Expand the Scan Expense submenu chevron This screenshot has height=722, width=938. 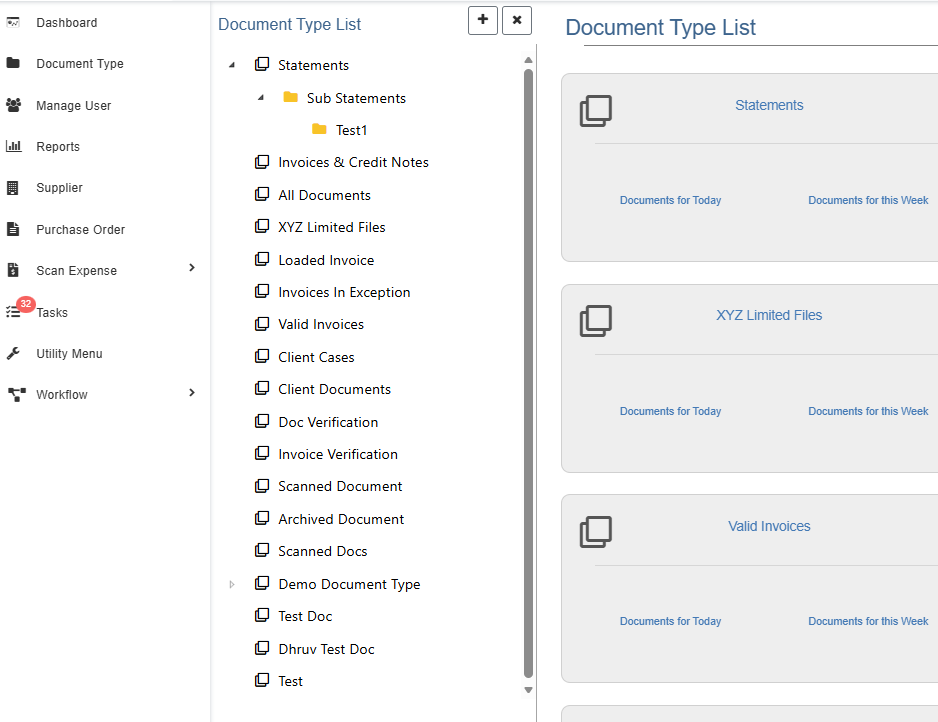click(192, 267)
